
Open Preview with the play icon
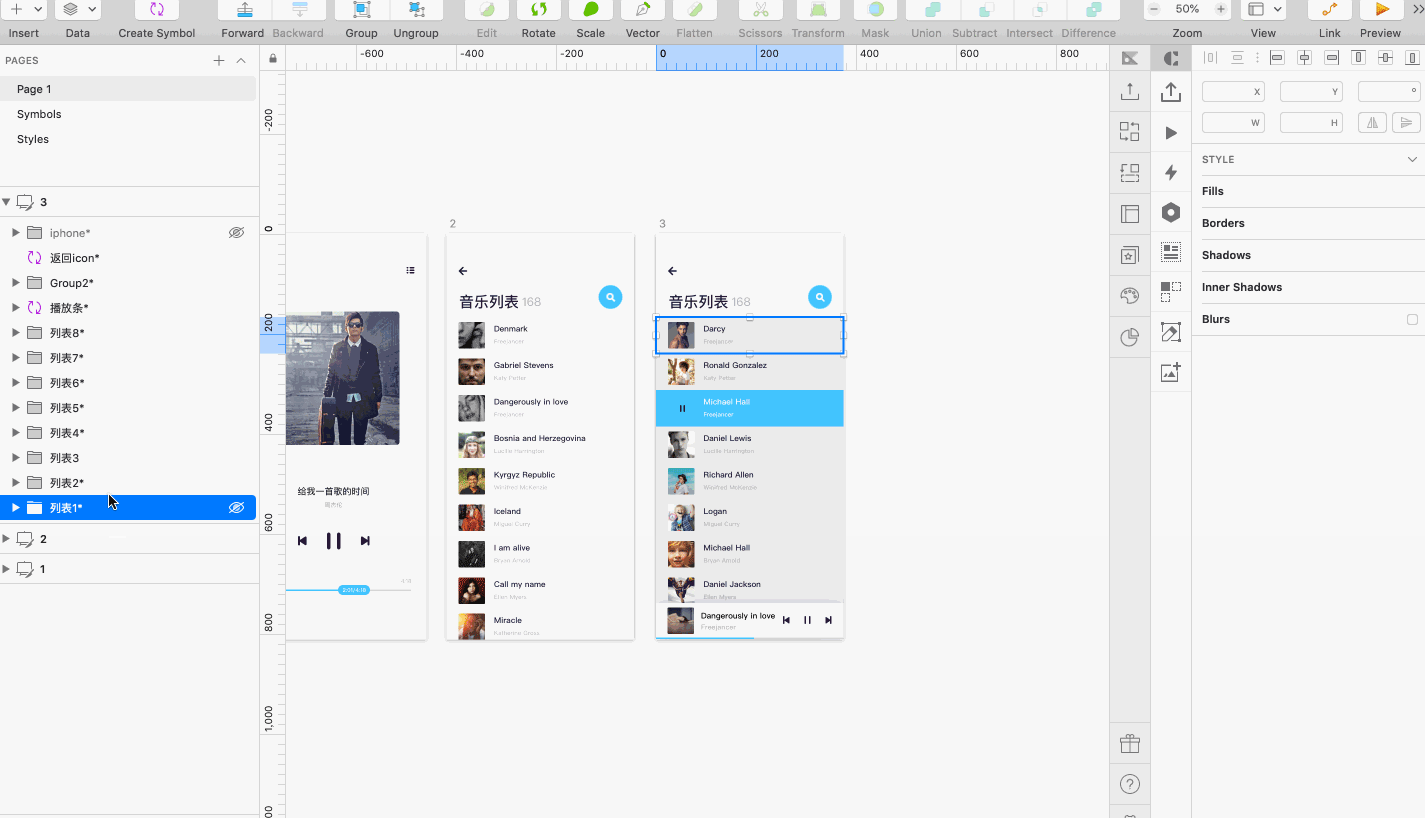coord(1380,10)
